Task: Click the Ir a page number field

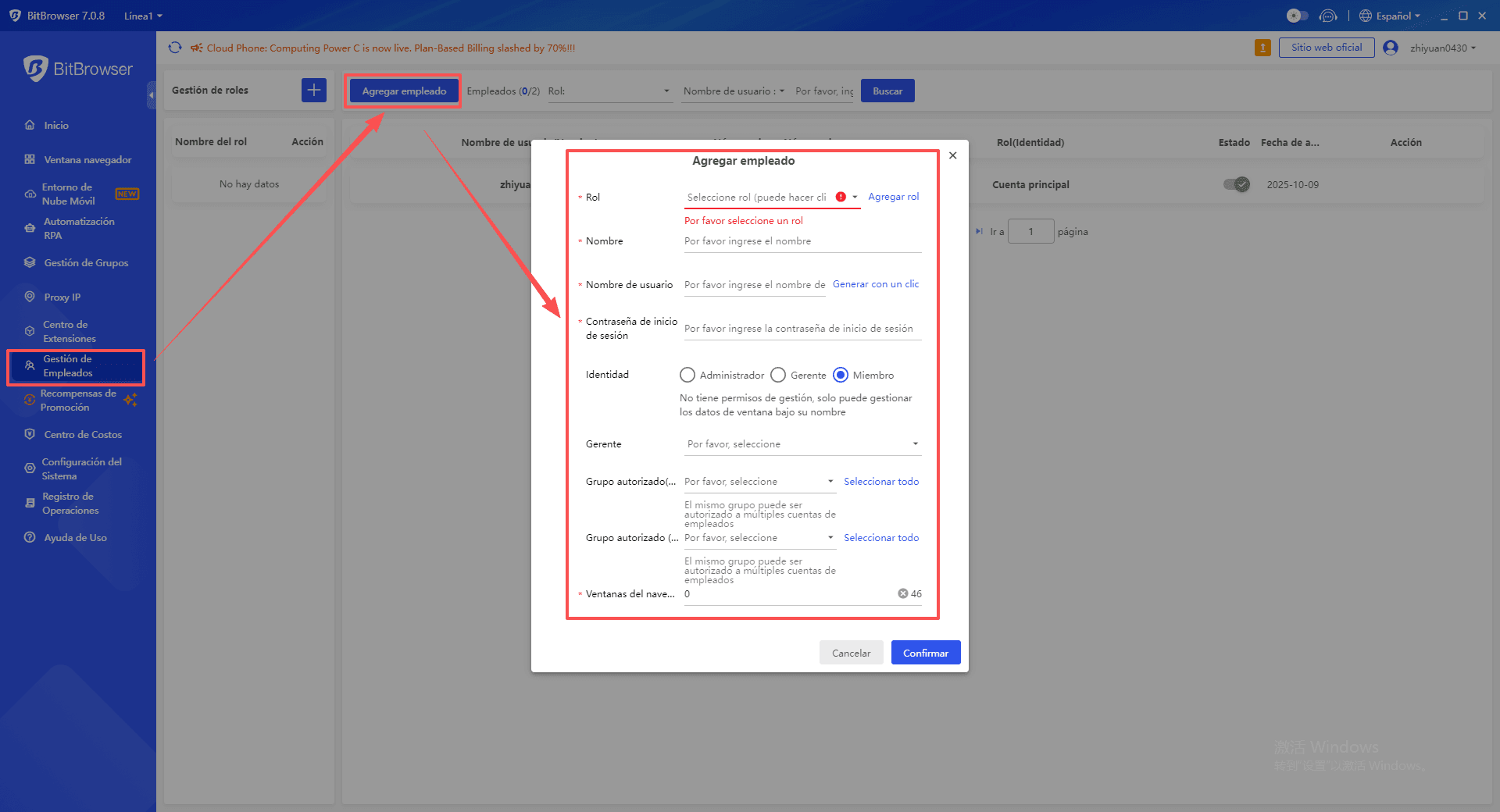Action: point(1031,231)
